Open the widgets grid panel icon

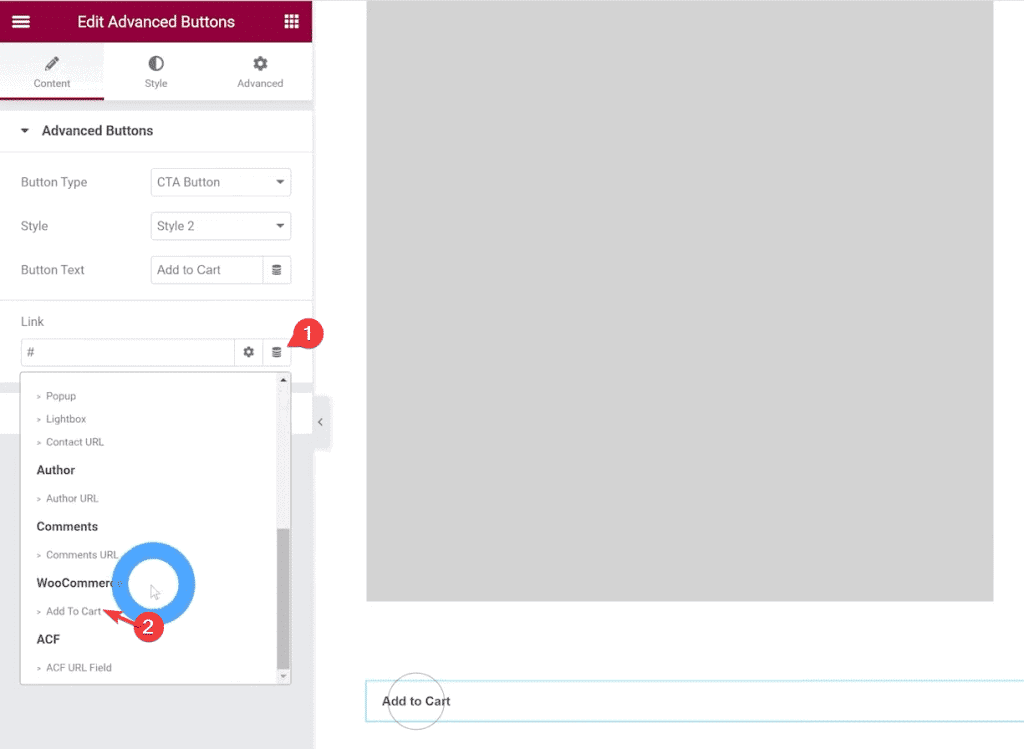291,21
